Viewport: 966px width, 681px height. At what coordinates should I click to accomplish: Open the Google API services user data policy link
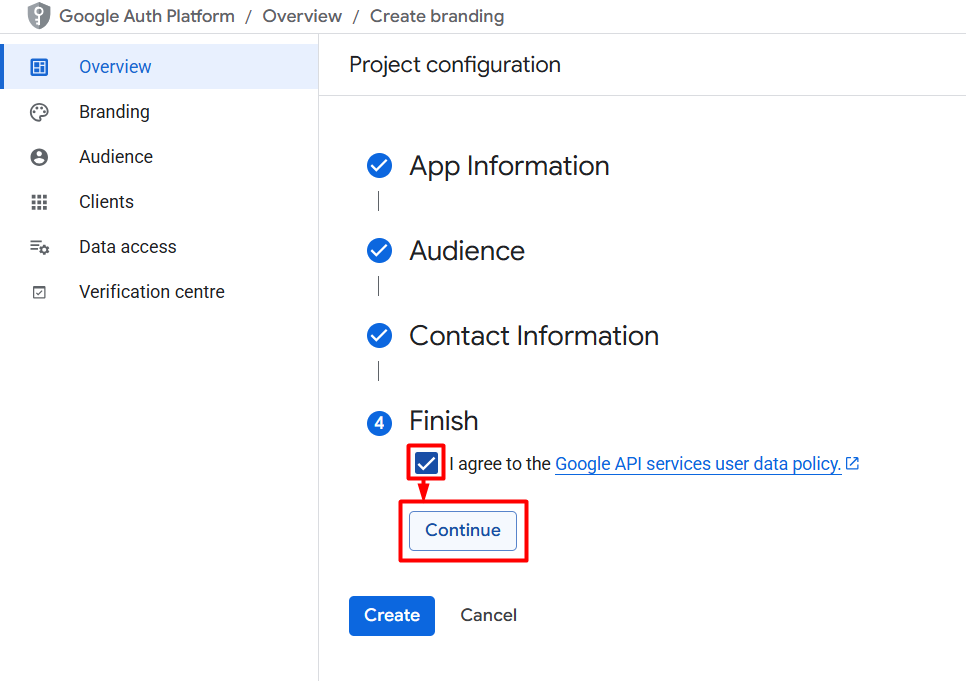click(x=698, y=463)
